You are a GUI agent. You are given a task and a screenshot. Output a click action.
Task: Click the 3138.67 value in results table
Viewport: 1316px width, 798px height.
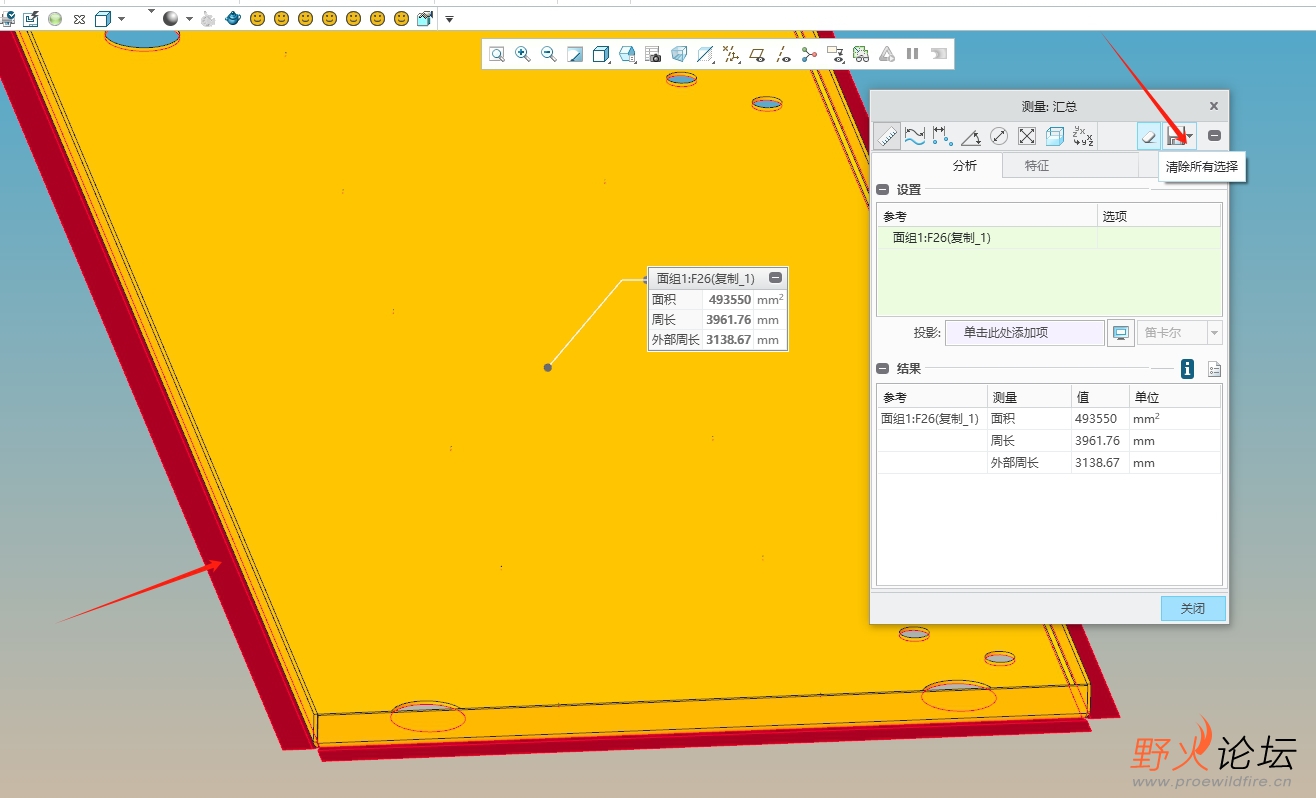(1097, 463)
